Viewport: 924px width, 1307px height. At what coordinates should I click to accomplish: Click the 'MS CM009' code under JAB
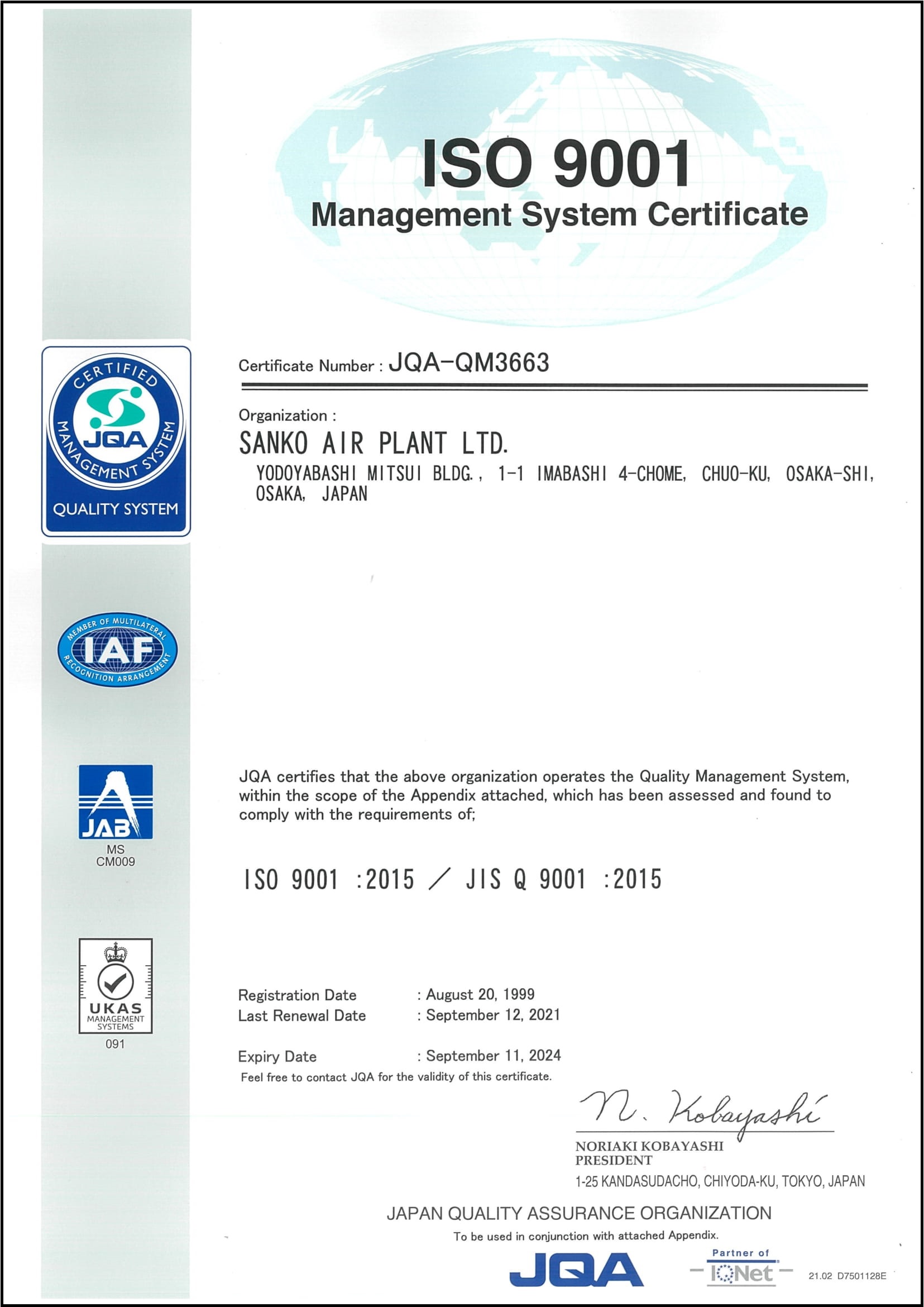pos(116,855)
